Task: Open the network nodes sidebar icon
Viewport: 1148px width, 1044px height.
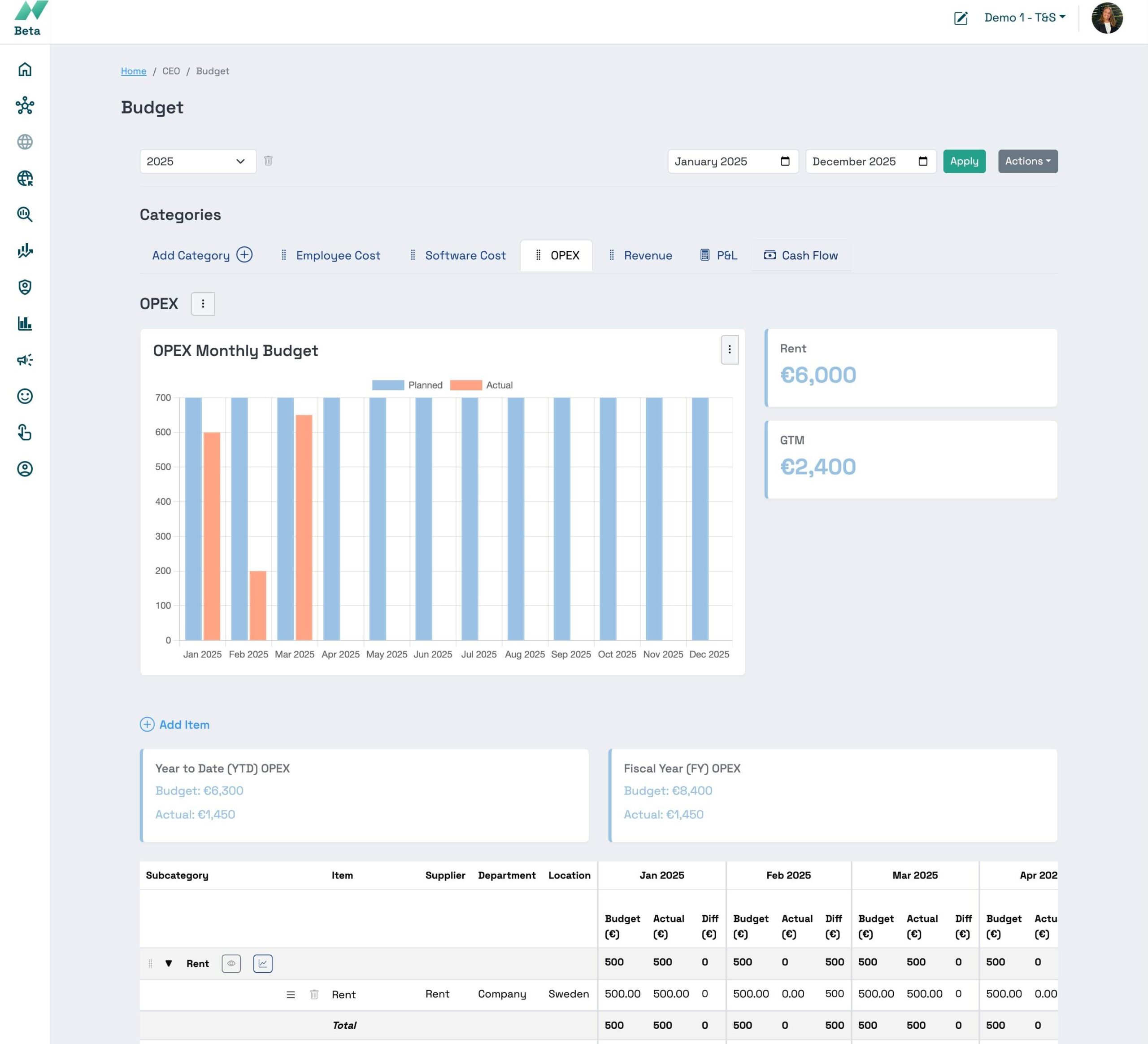Action: [x=25, y=106]
